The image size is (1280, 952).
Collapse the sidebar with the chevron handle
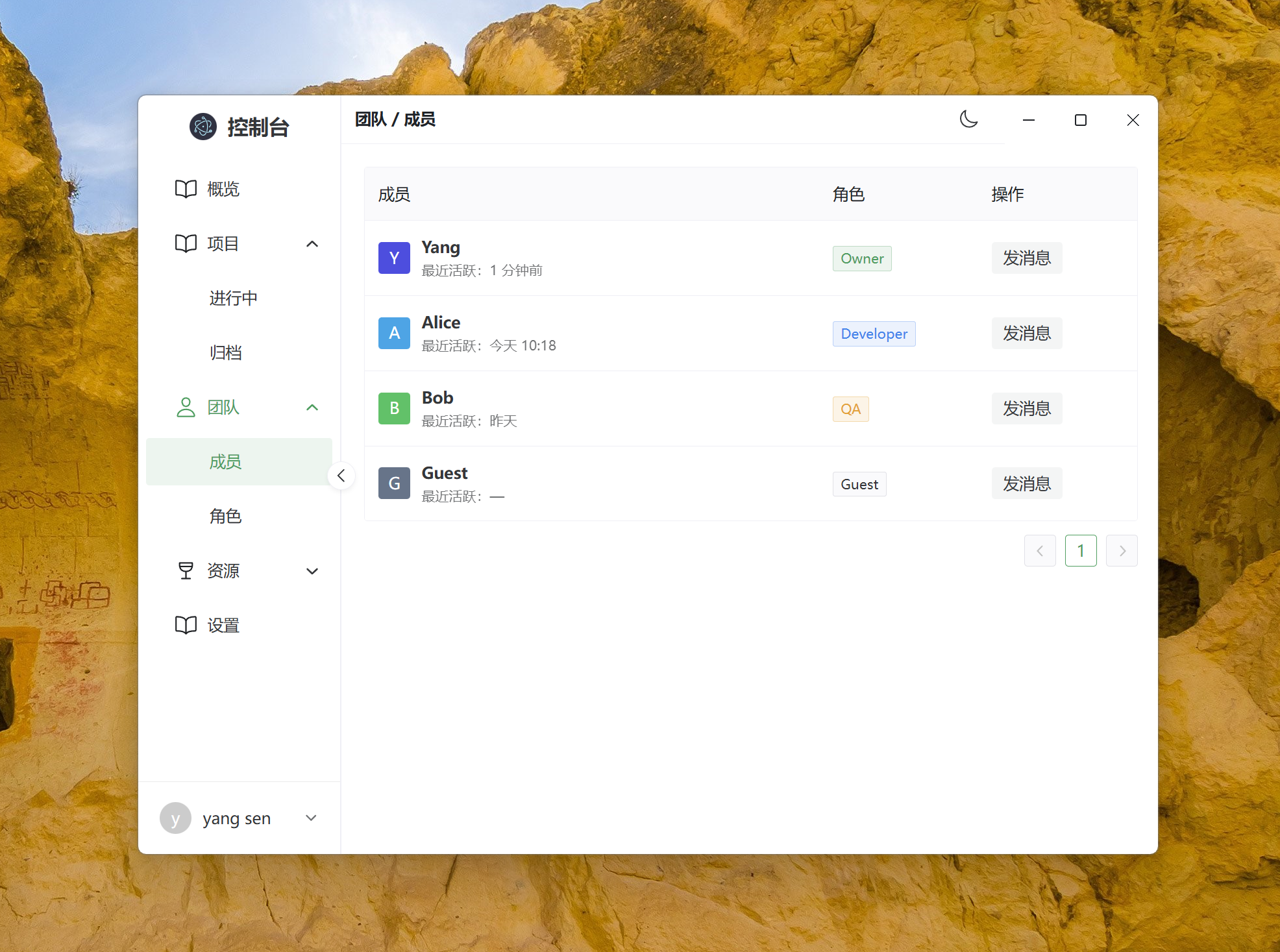(x=341, y=475)
